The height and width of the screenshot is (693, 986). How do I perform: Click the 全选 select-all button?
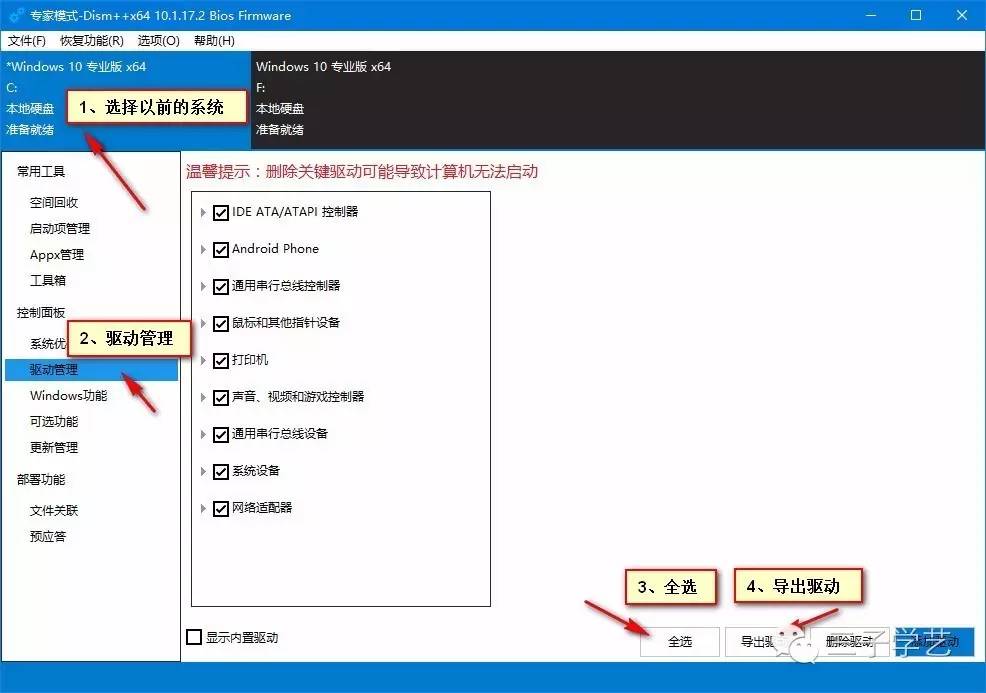point(679,642)
